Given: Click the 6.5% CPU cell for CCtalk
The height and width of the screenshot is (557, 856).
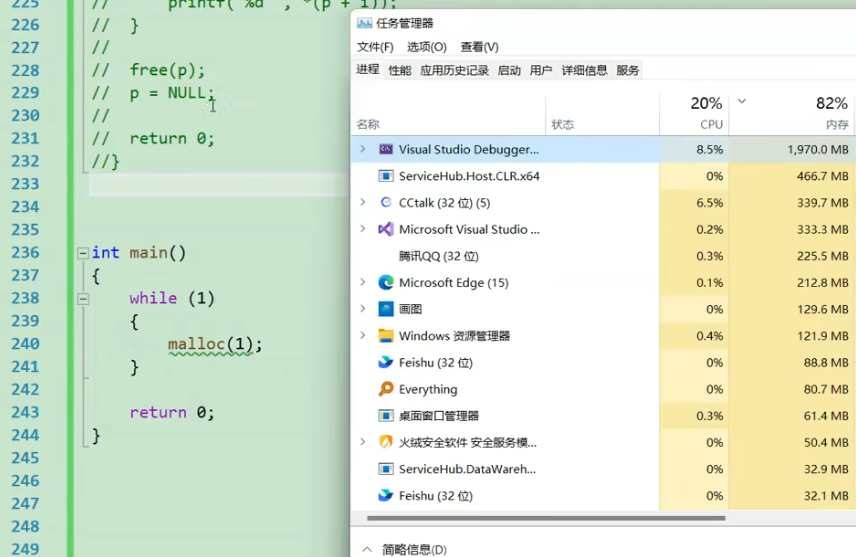Looking at the screenshot, I should click(694, 203).
